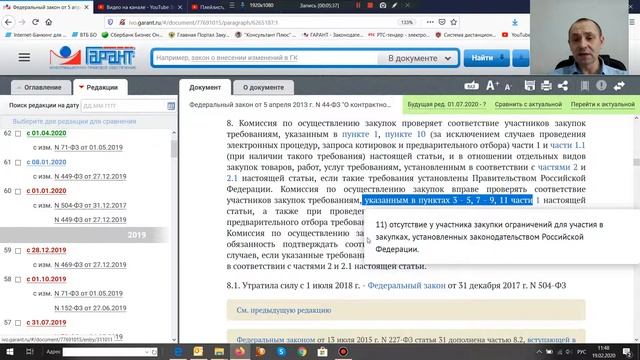Screen dimensions: 640x360
Task: Take a screenshot with recorder camera icon
Action: pos(382,5)
